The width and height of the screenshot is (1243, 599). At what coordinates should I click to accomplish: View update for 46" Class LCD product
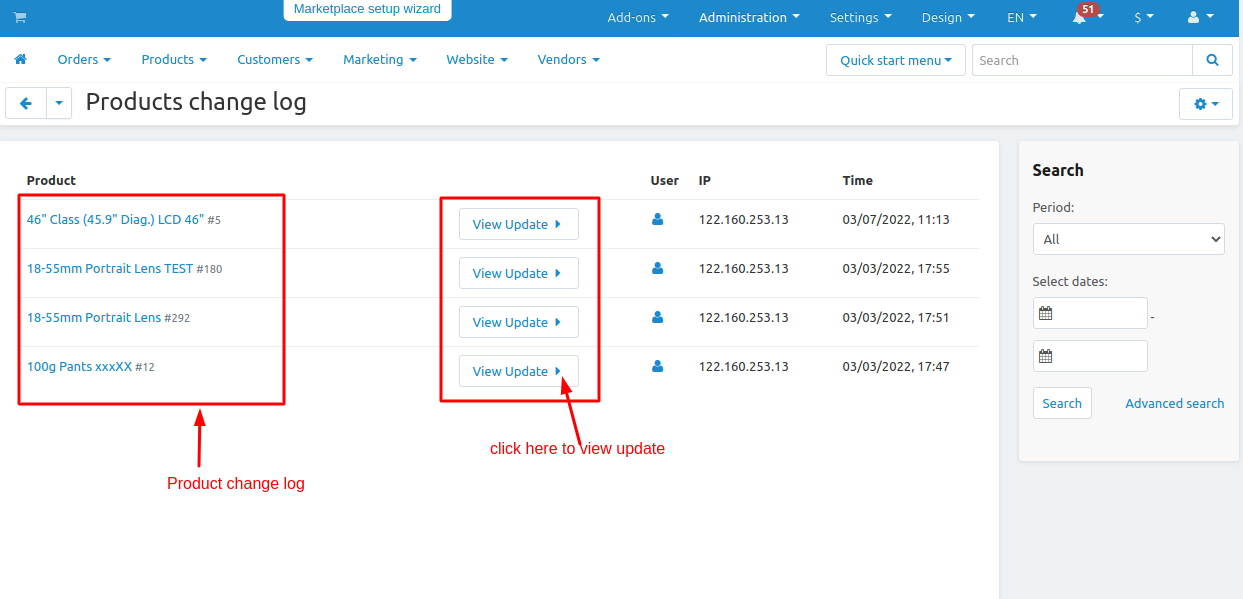[x=518, y=224]
